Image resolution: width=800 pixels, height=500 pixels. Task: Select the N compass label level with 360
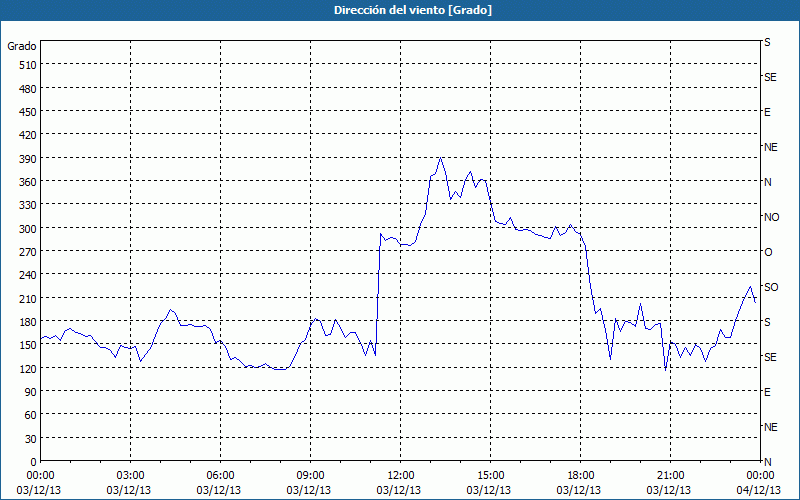click(x=768, y=182)
